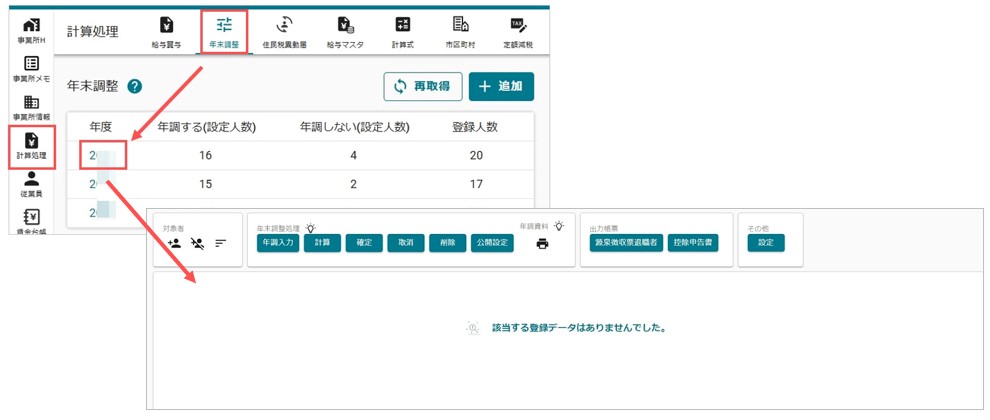Switch to the 市区町村 tab
This screenshot has height=420, width=990.
[x=461, y=32]
